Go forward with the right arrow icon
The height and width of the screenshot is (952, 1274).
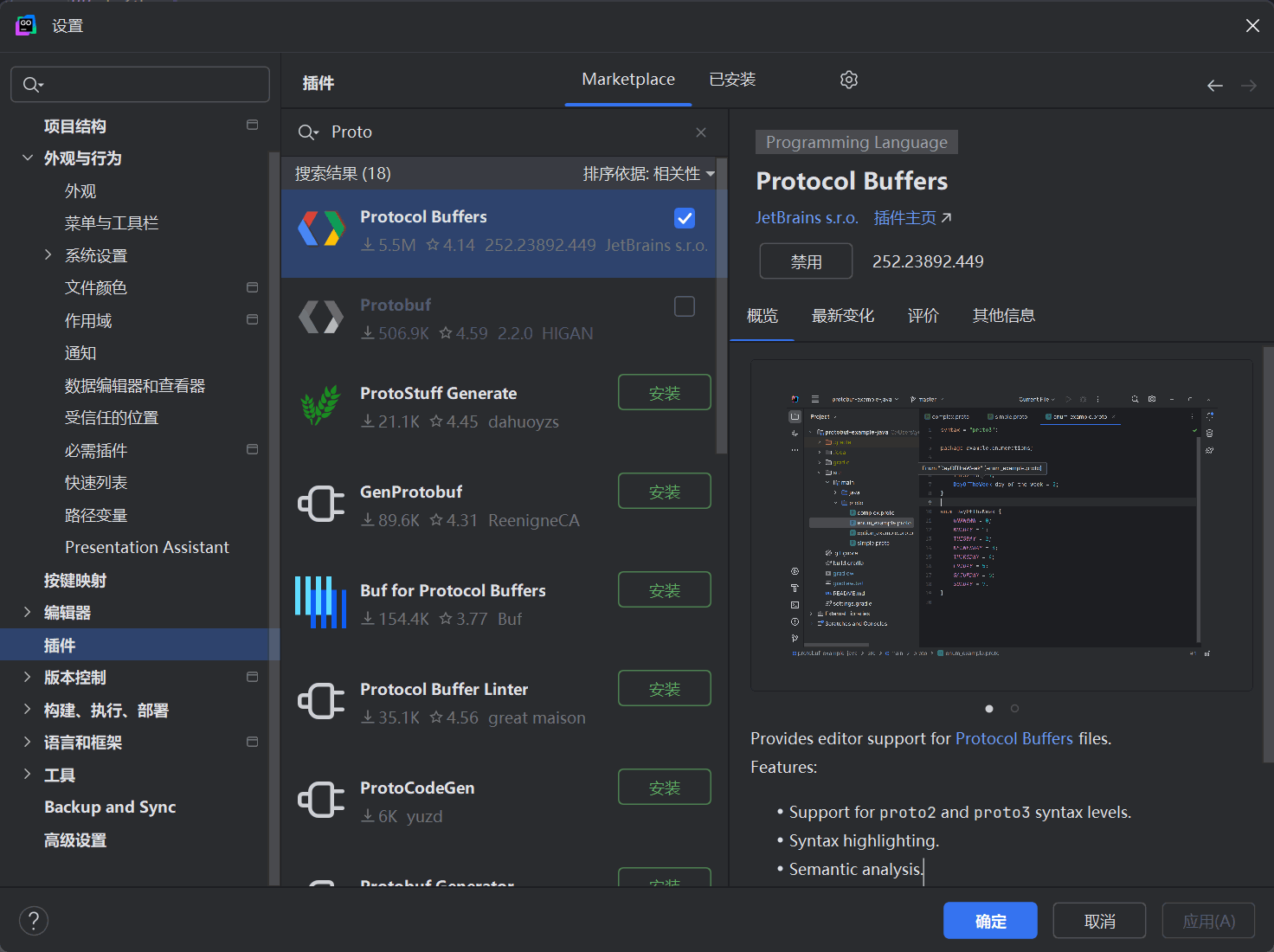[1249, 86]
